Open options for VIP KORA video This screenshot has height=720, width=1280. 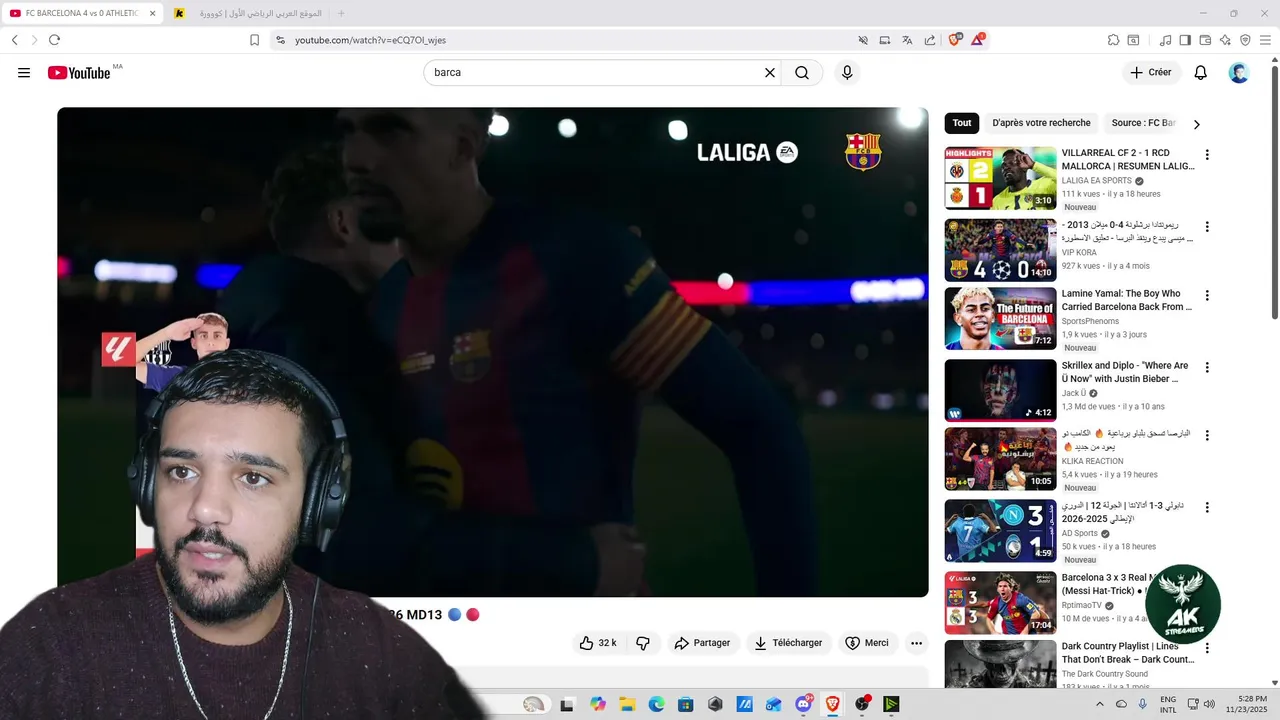click(1207, 227)
